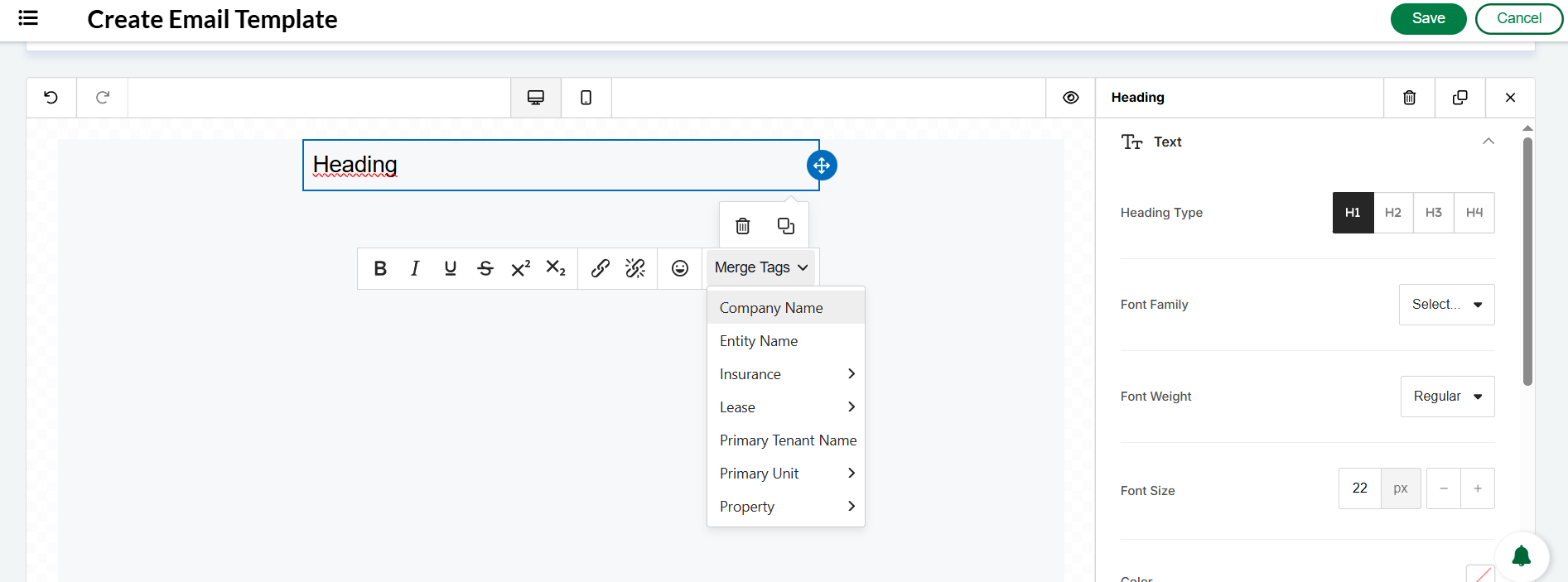Delete heading via panel trash icon
This screenshot has height=582, width=1568.
click(x=1410, y=98)
